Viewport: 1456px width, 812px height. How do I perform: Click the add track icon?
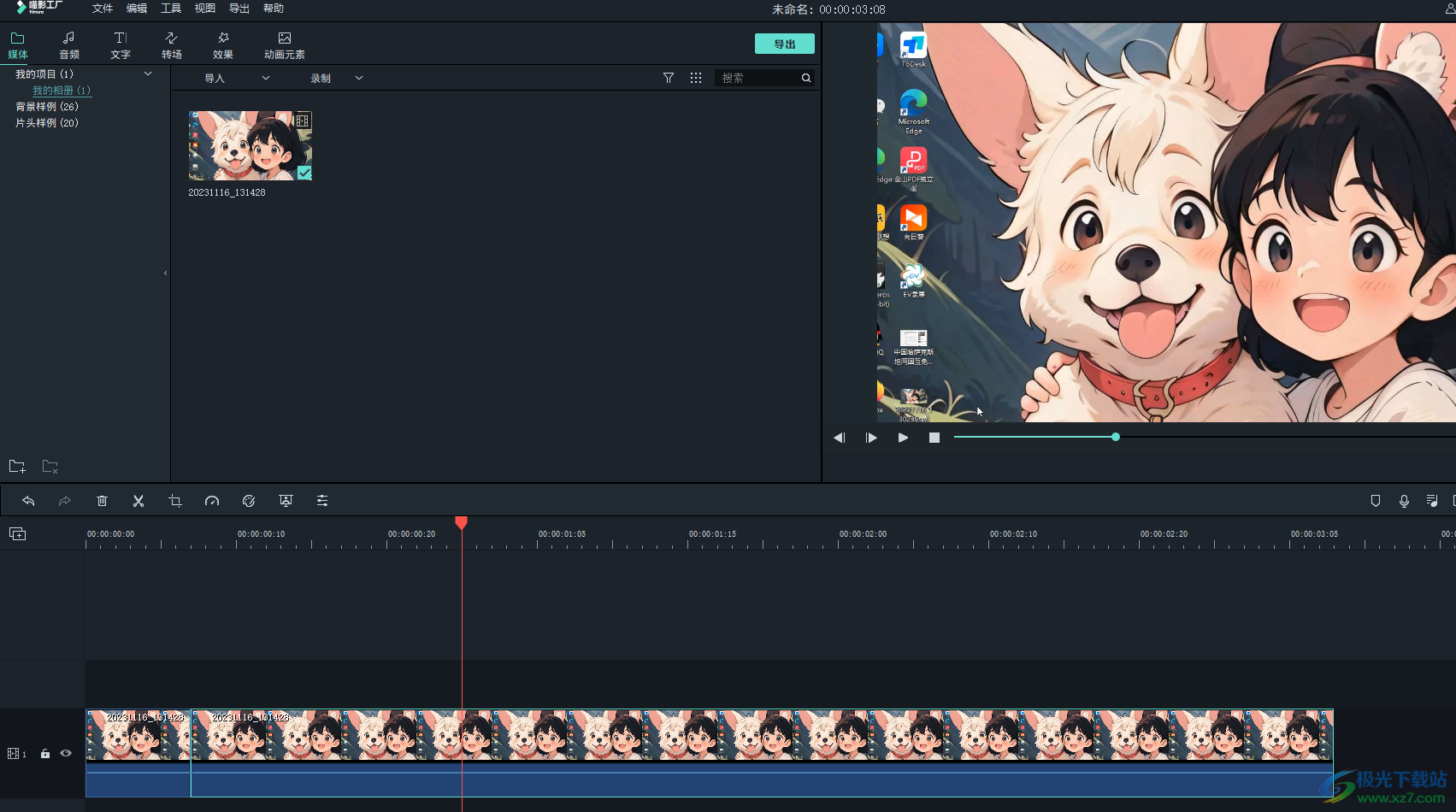18,534
